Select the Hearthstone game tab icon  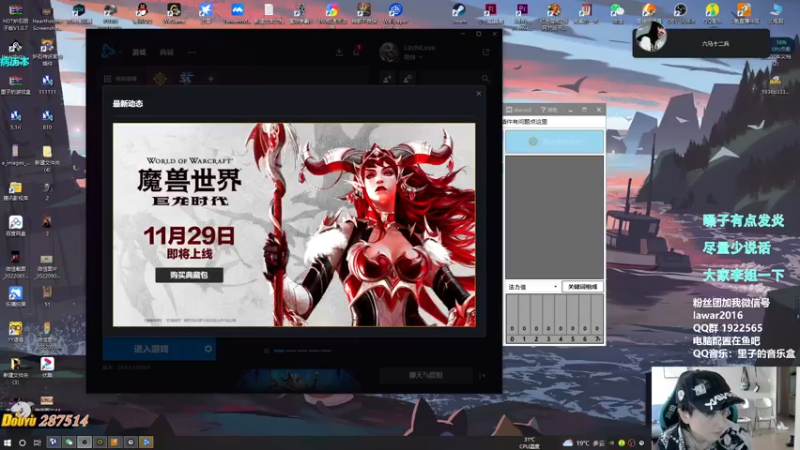[x=160, y=79]
